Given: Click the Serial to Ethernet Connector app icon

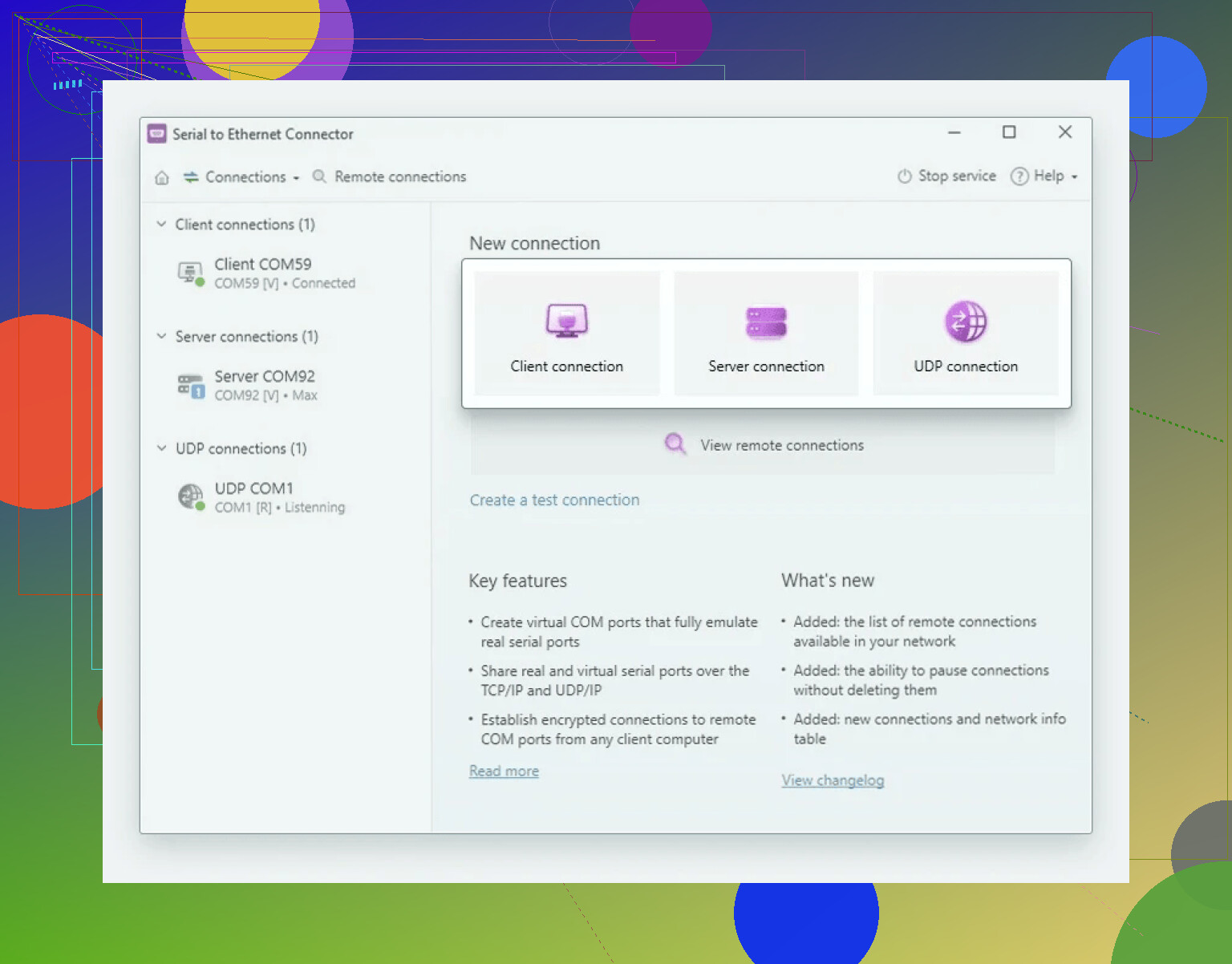Looking at the screenshot, I should [x=157, y=134].
